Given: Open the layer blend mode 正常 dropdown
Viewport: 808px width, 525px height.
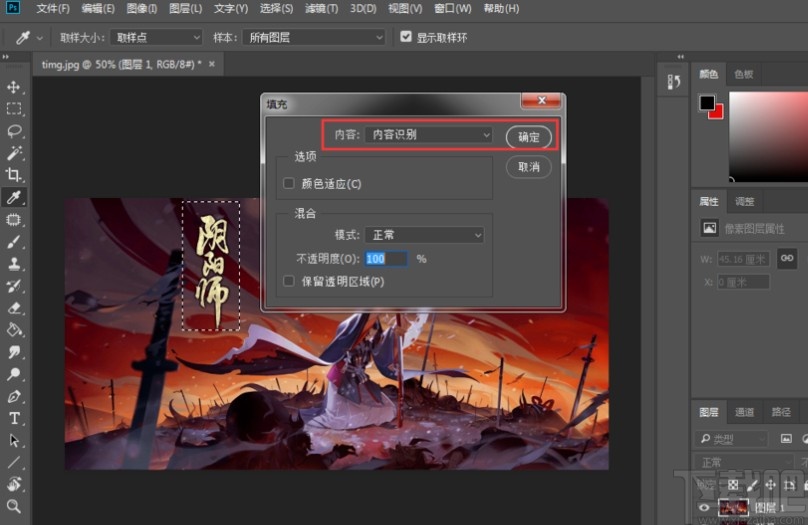Looking at the screenshot, I should click(x=745, y=462).
